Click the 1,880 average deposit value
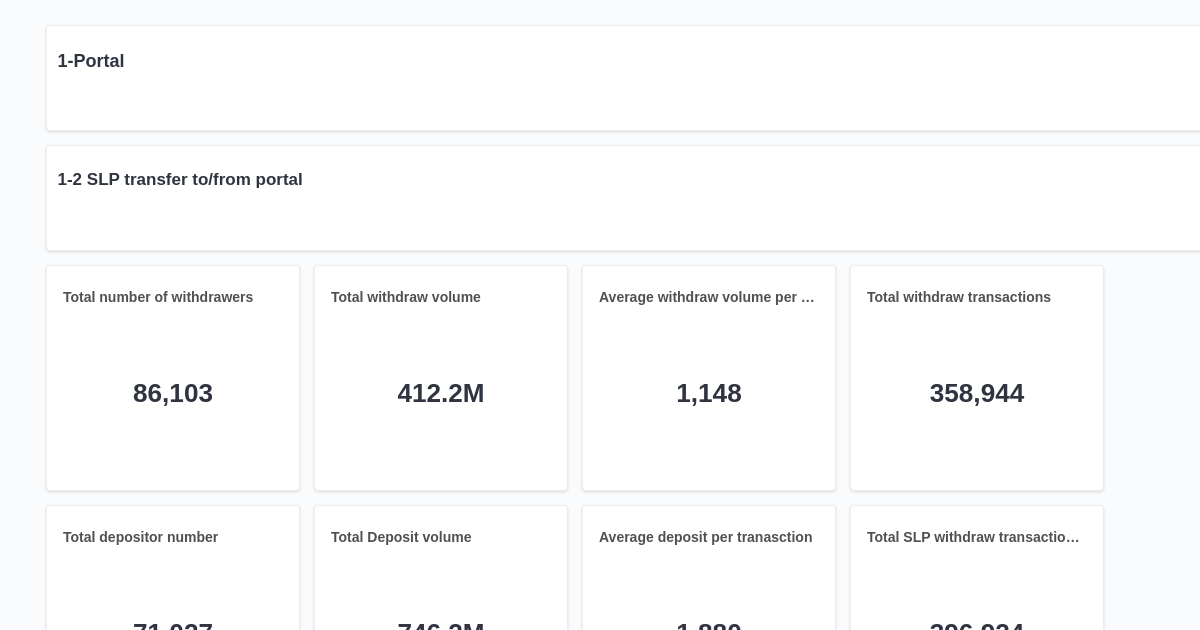Viewport: 1200px width, 630px height. (709, 628)
